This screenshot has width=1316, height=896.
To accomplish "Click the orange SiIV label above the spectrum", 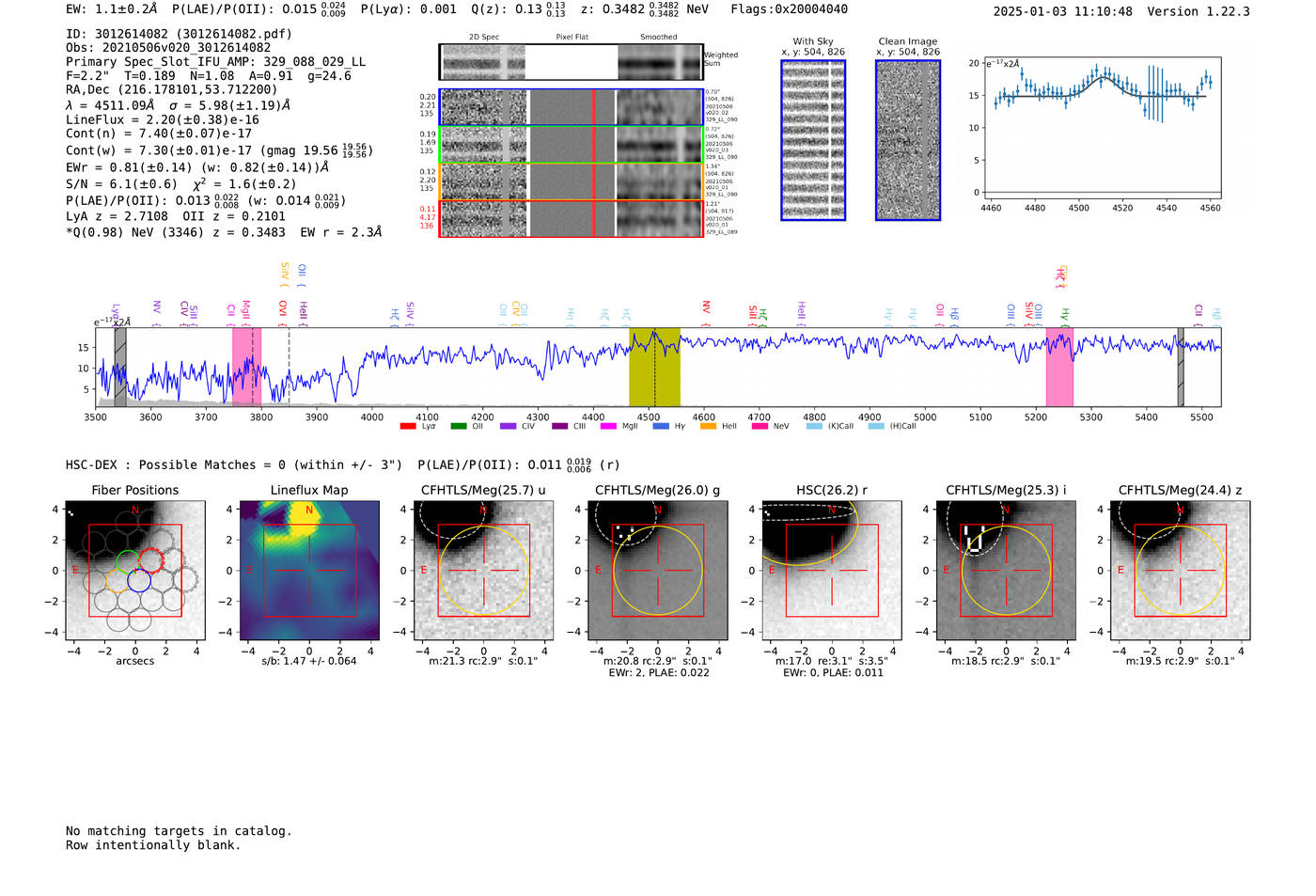I will click(x=285, y=275).
